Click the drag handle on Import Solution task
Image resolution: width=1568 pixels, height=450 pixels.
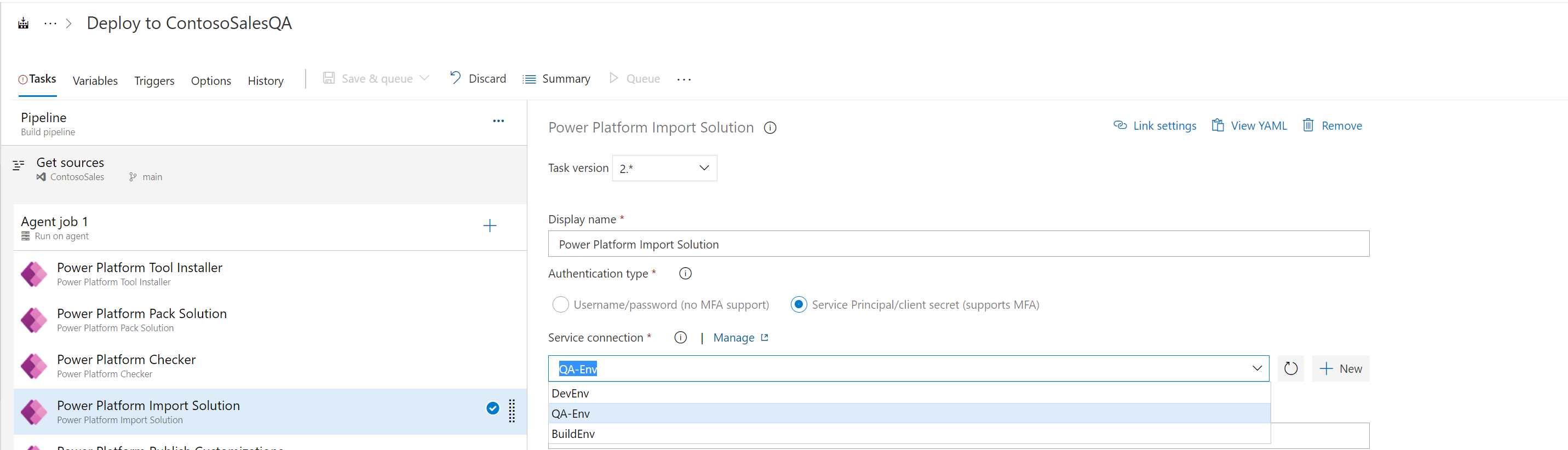tap(512, 411)
